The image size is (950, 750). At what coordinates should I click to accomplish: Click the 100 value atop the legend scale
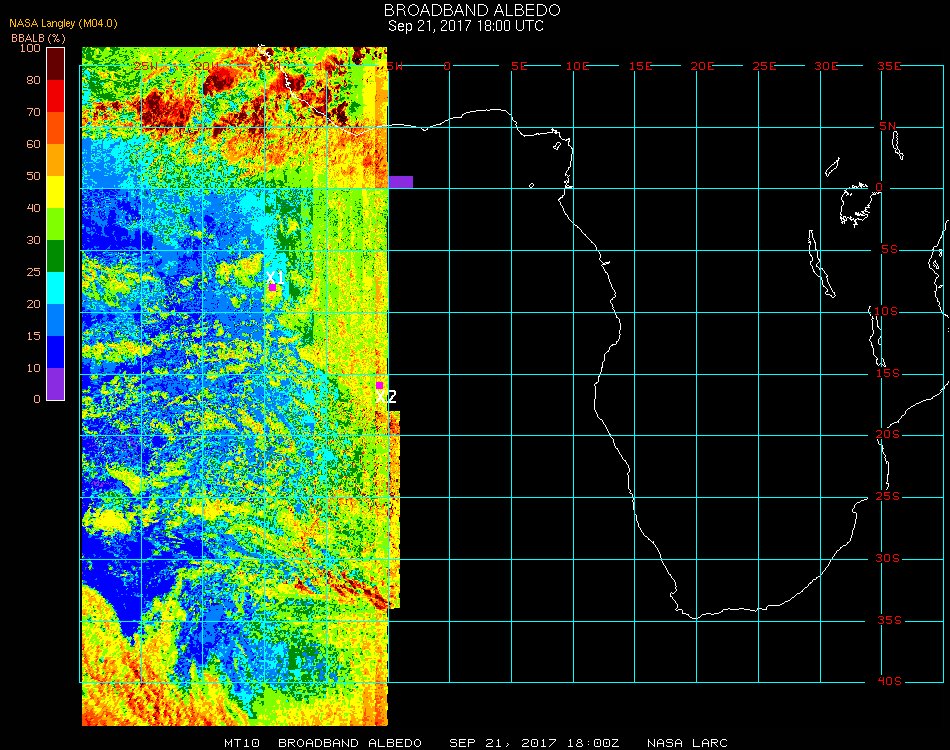29,48
